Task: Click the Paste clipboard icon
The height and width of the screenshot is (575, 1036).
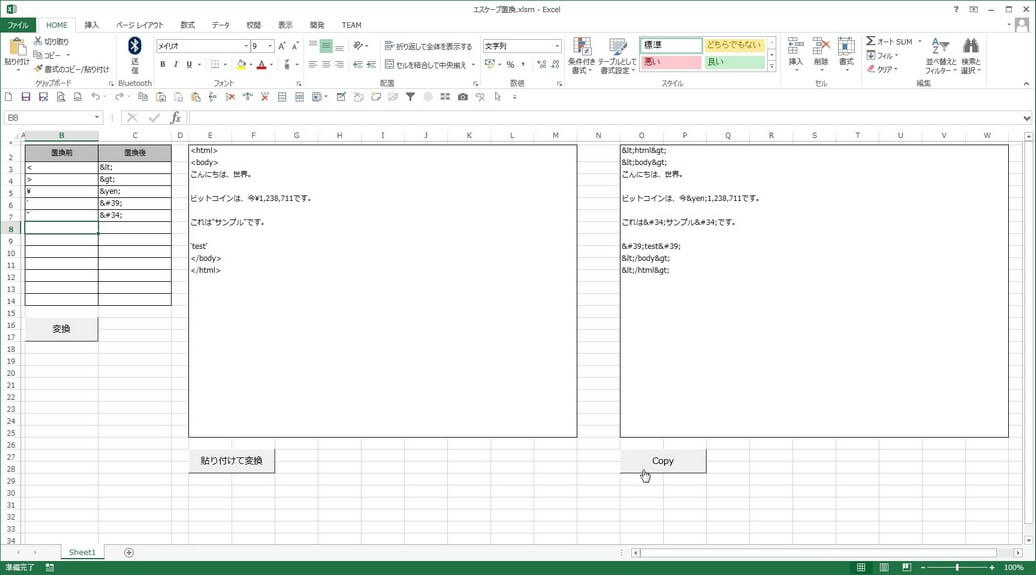Action: pyautogui.click(x=16, y=48)
